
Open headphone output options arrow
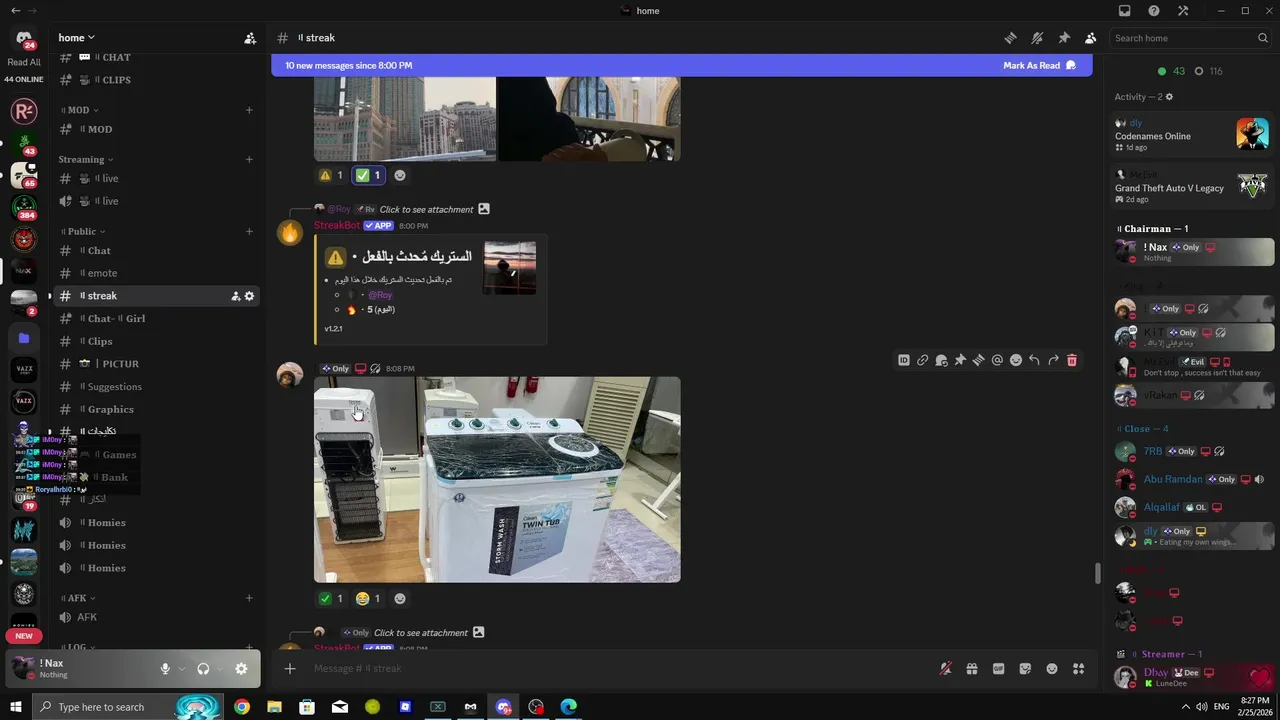click(x=219, y=669)
